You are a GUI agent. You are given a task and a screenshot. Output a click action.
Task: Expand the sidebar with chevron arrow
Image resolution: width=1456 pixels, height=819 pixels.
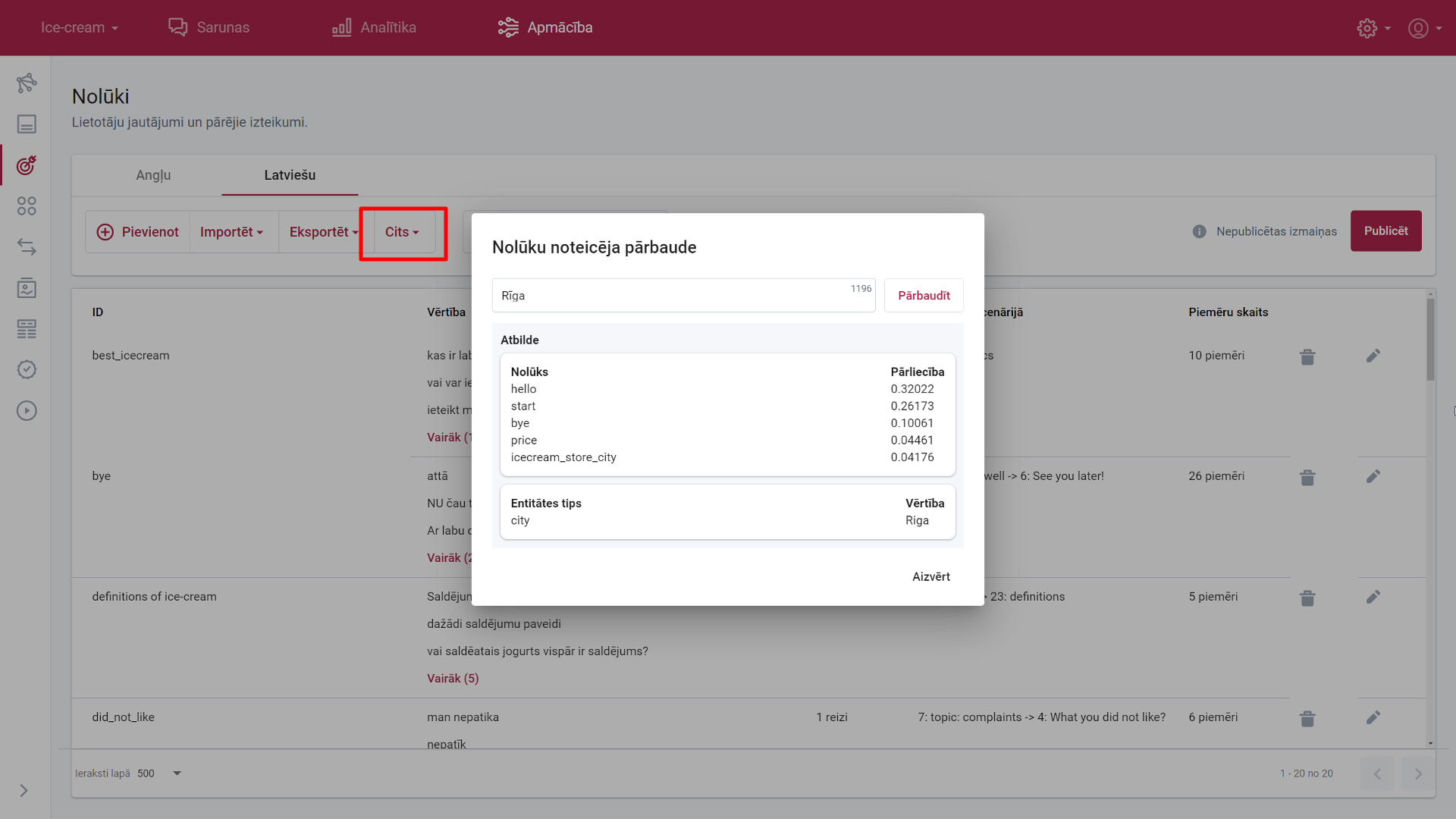click(24, 790)
